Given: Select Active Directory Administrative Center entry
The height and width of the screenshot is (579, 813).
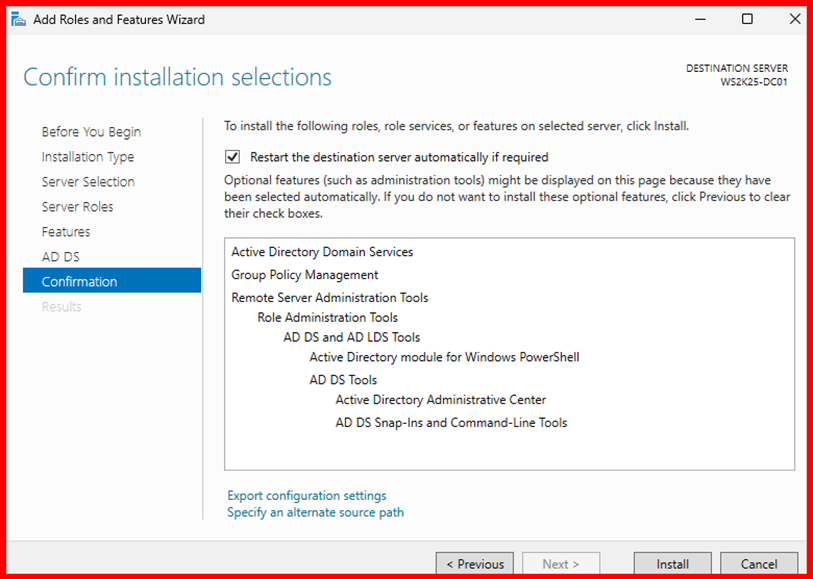Looking at the screenshot, I should 440,400.
